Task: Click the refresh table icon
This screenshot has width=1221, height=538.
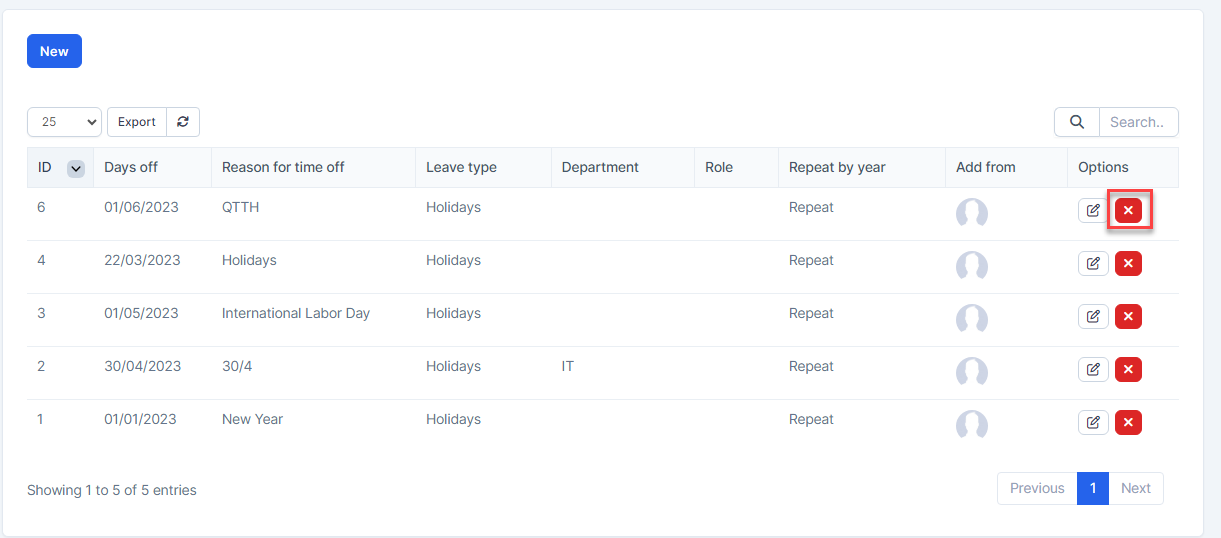Action: [183, 122]
